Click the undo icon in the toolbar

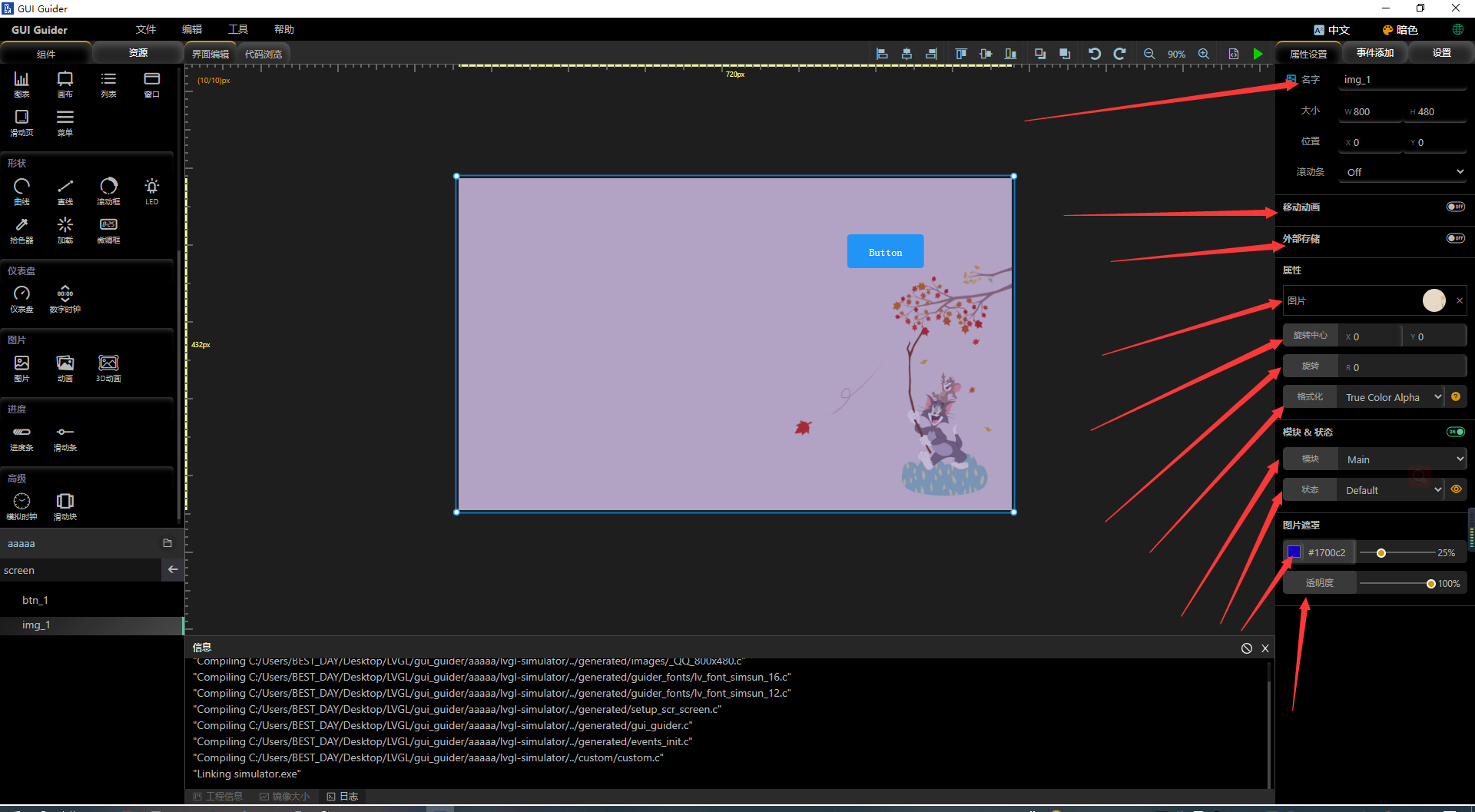coord(1094,54)
